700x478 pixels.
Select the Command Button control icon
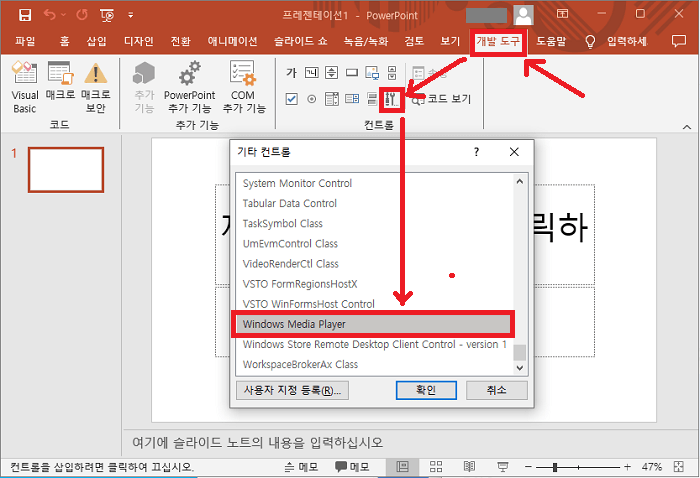tap(352, 73)
